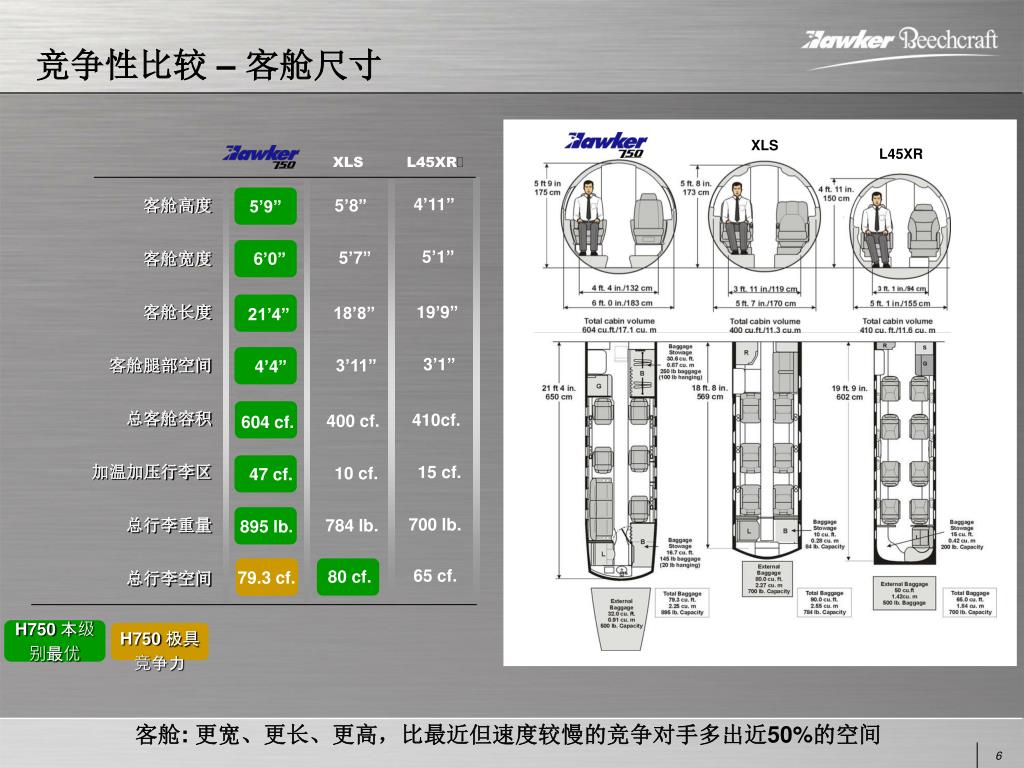Click the XLS cabin cross-section diagram

click(x=764, y=217)
